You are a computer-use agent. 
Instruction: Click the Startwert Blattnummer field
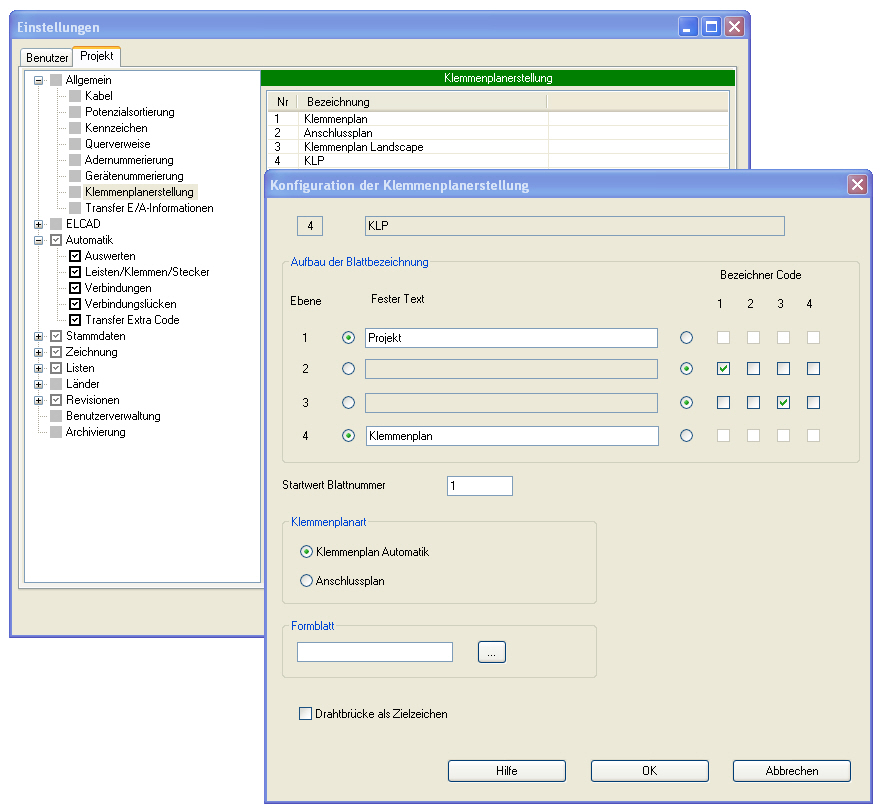[480, 486]
